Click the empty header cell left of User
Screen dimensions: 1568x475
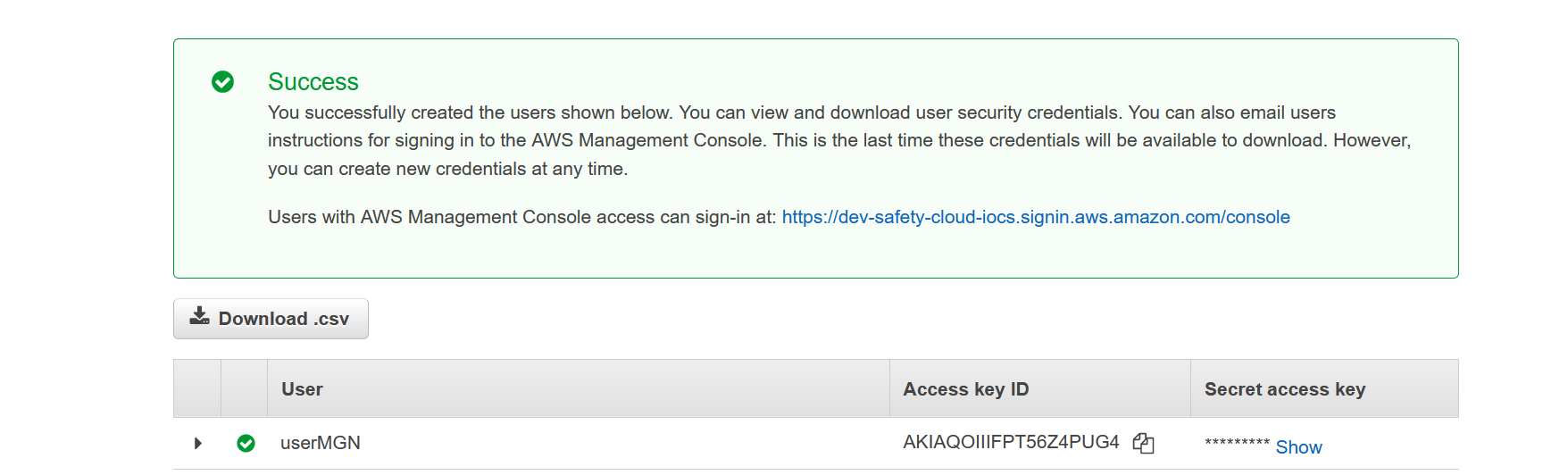(244, 388)
